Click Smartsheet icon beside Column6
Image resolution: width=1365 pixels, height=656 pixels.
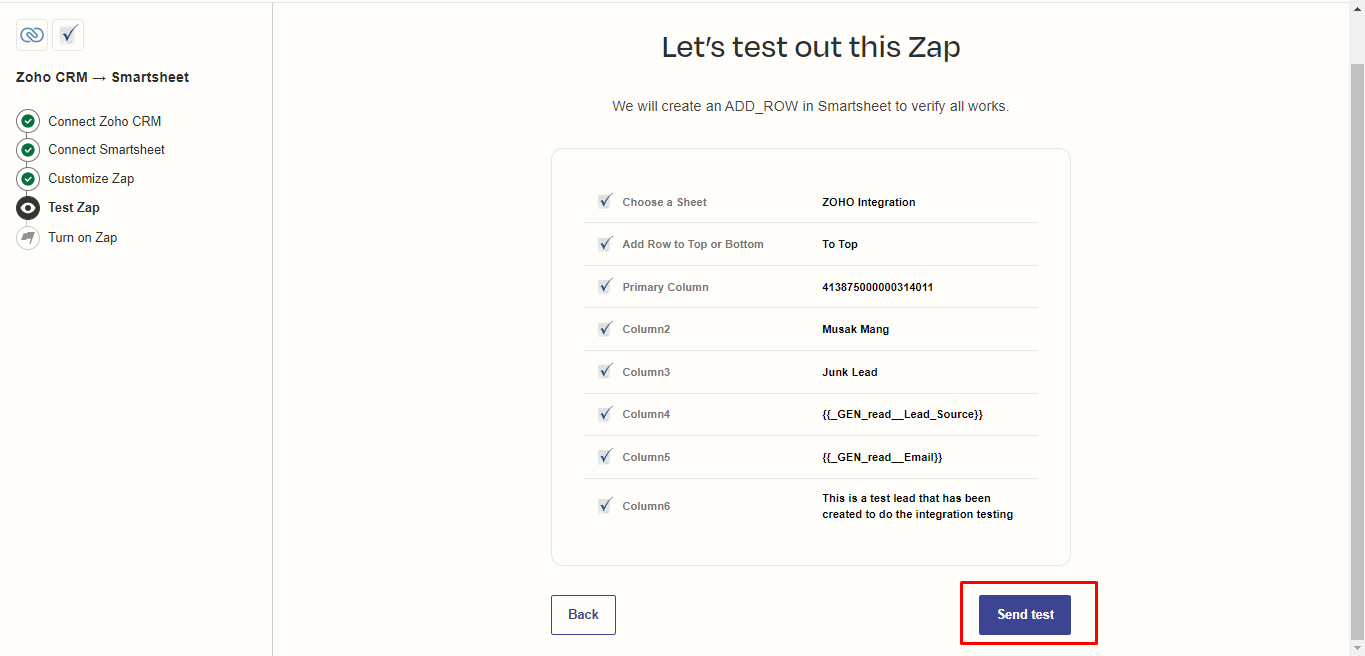604,506
